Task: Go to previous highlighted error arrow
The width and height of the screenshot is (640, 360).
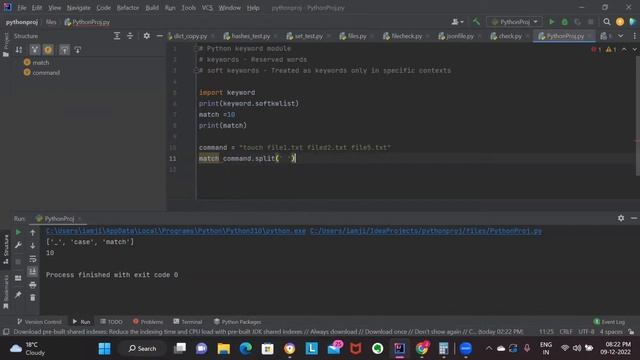Action: 624,49
